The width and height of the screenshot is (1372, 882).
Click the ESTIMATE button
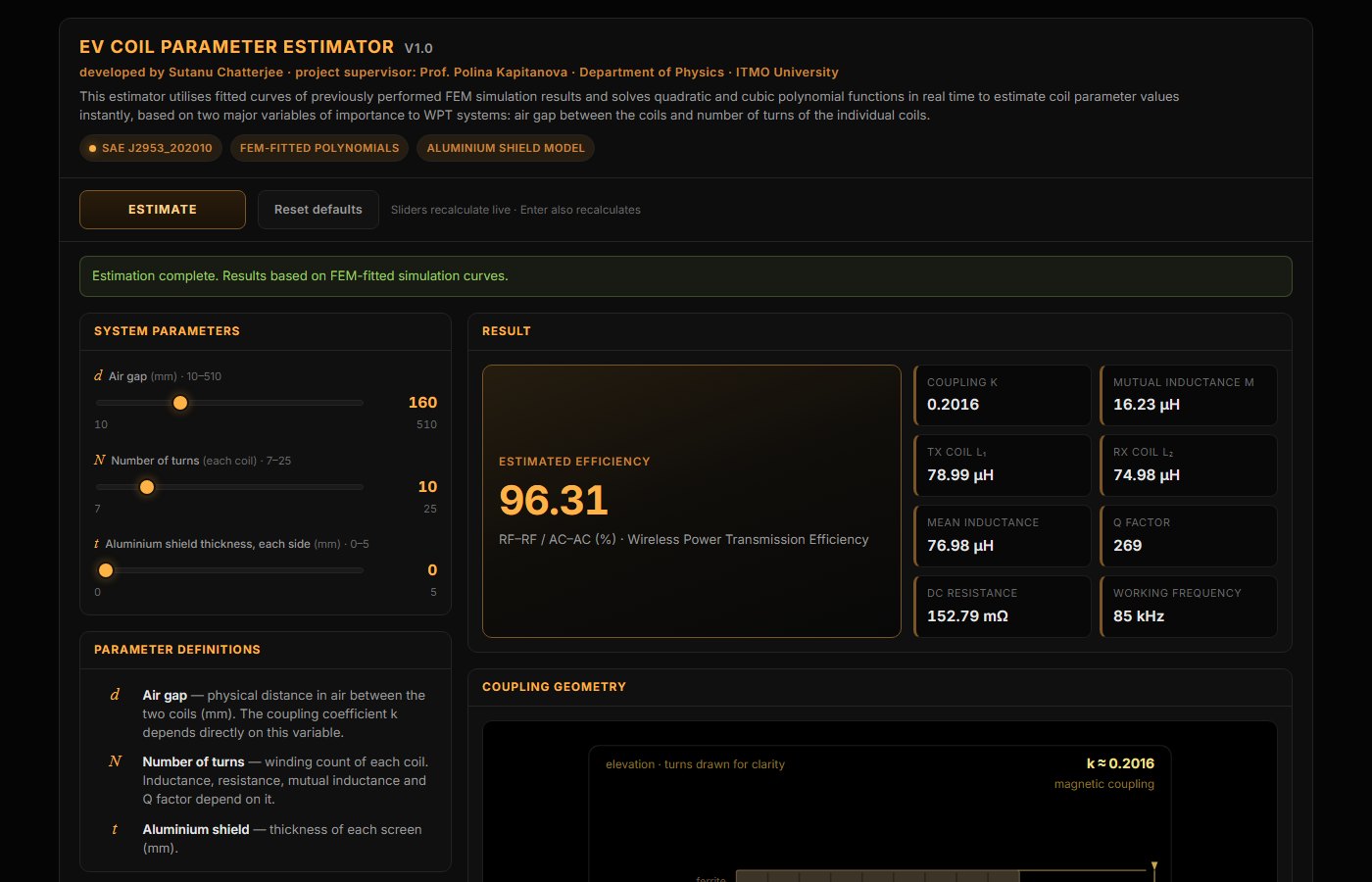163,210
